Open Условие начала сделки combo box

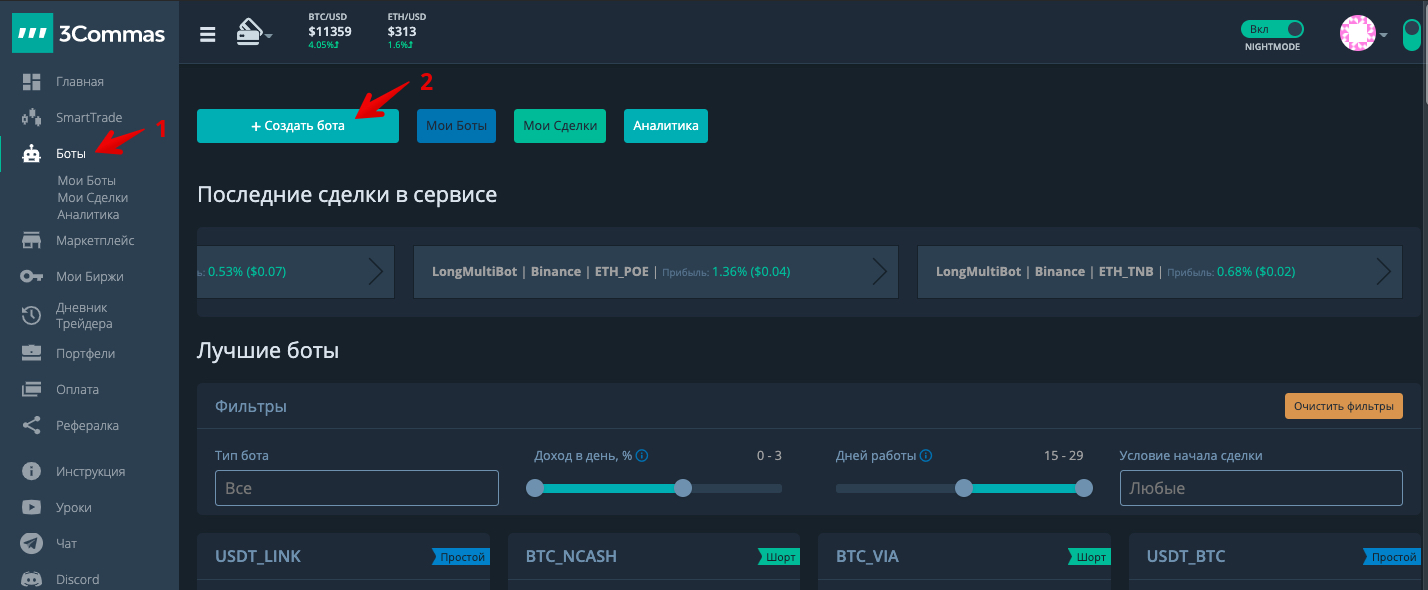[1261, 488]
